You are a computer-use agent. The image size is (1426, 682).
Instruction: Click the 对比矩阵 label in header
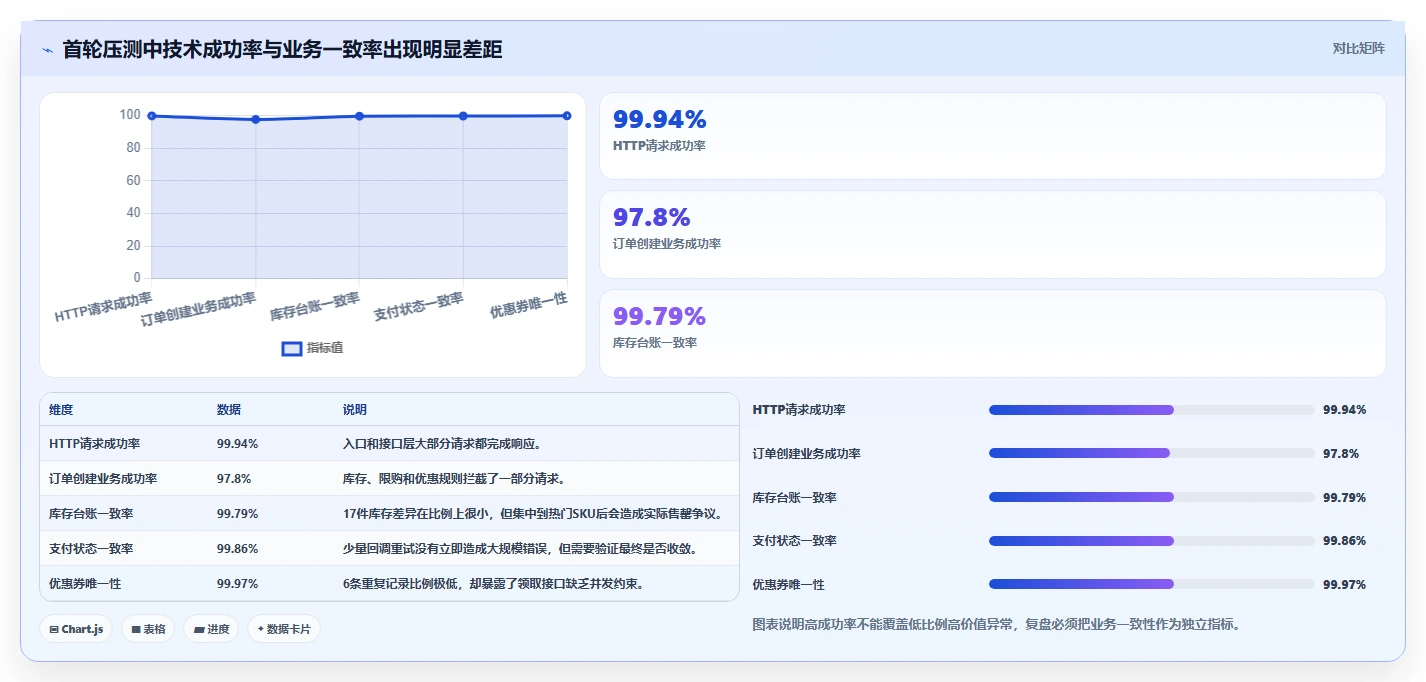(x=1358, y=48)
